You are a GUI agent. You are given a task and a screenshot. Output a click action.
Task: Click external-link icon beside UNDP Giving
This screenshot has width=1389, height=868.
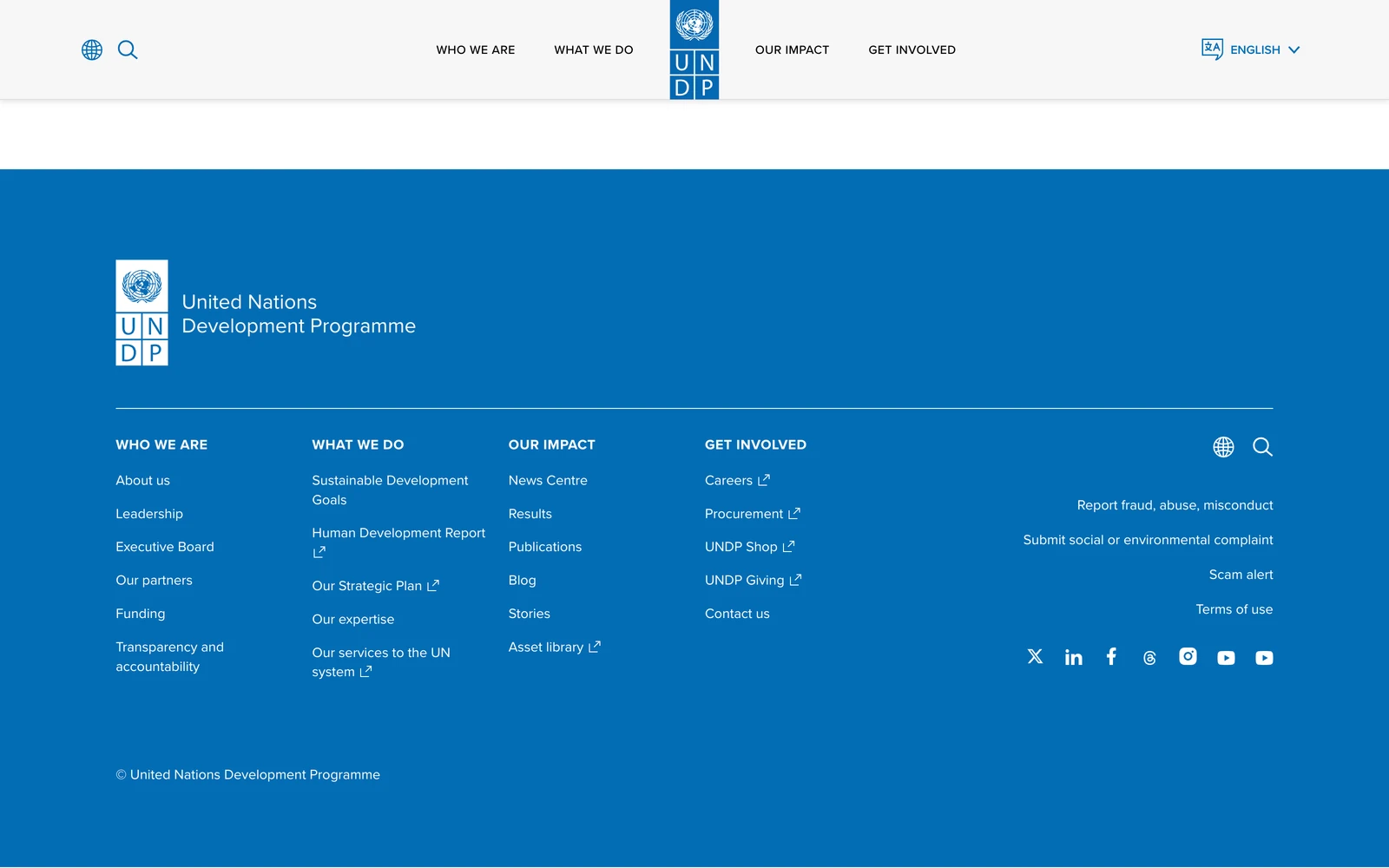795,580
